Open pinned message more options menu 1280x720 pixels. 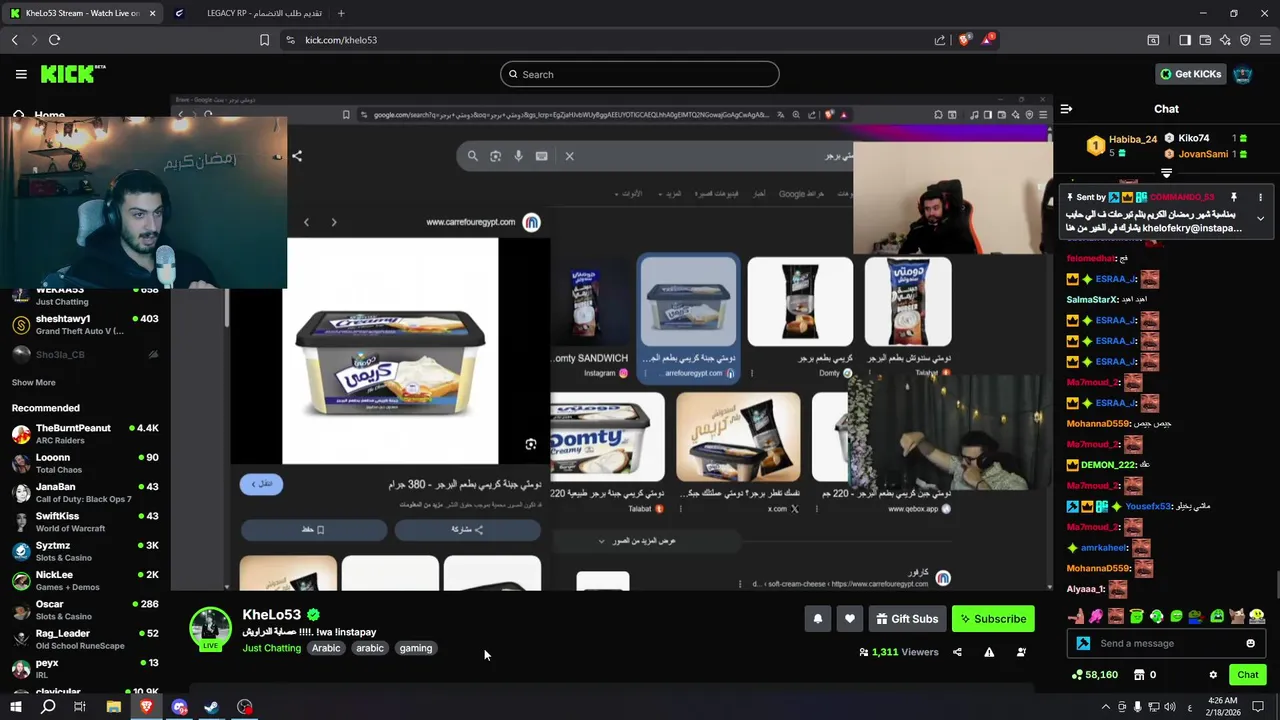(1260, 197)
